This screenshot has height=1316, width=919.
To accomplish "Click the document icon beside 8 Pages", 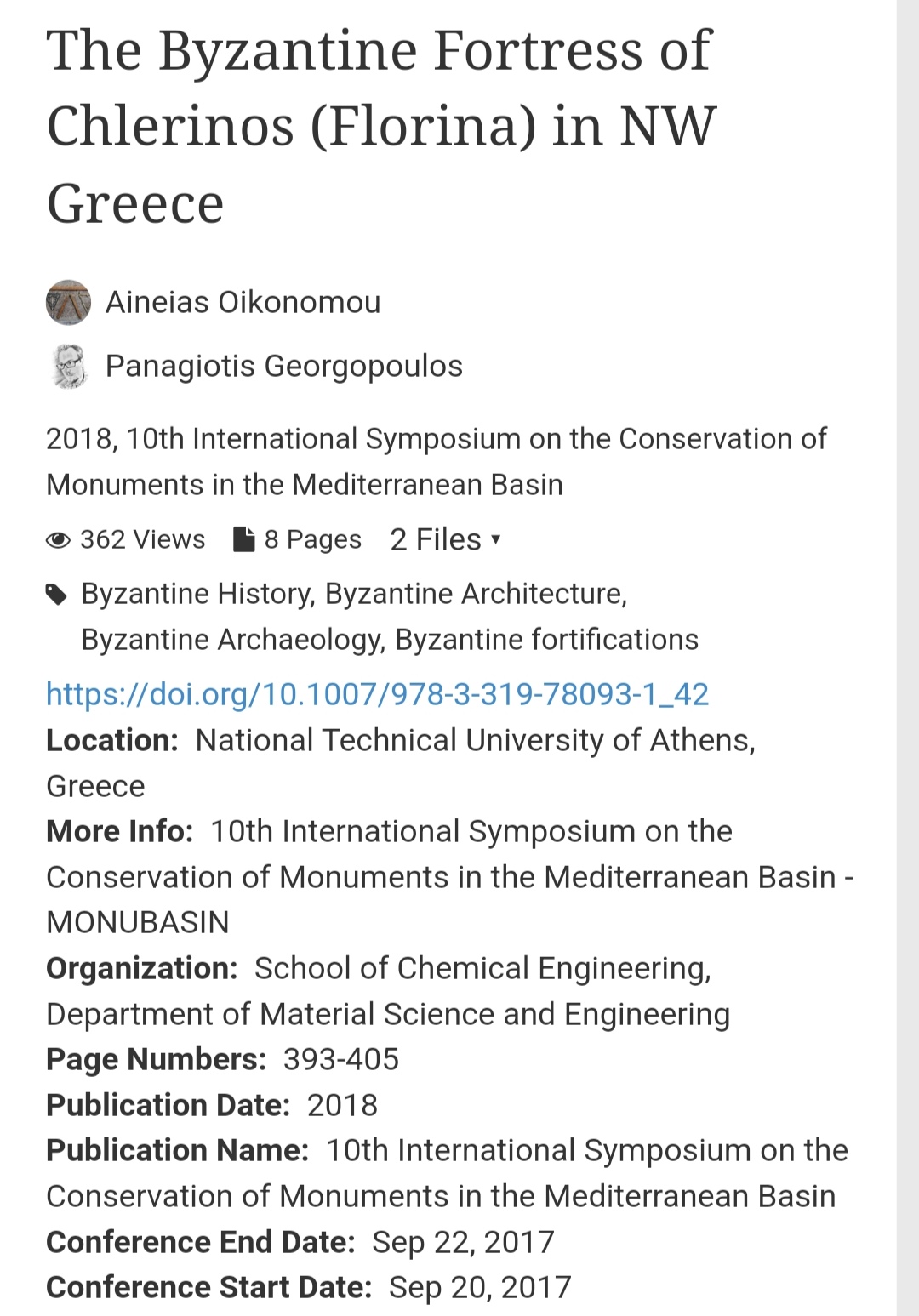I will pos(244,539).
